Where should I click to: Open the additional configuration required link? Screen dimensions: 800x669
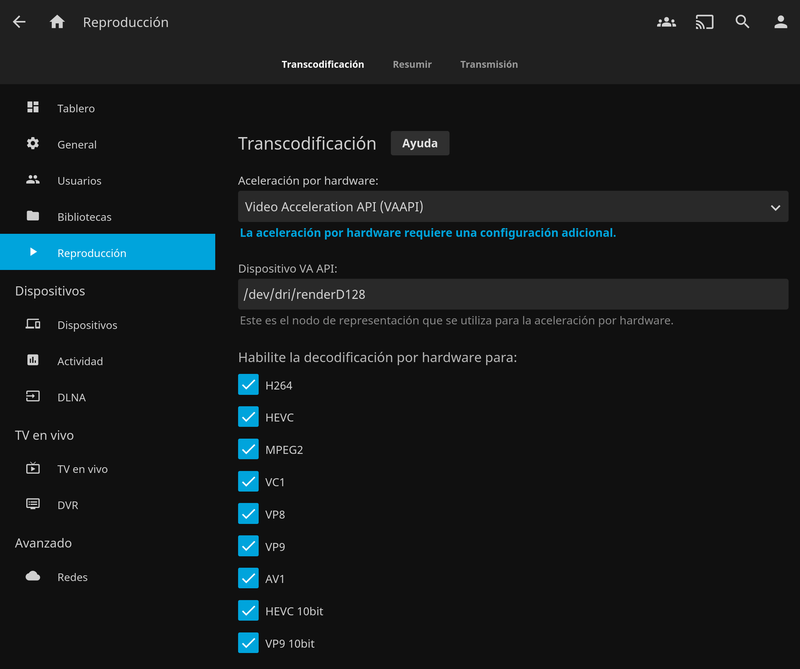coord(428,233)
